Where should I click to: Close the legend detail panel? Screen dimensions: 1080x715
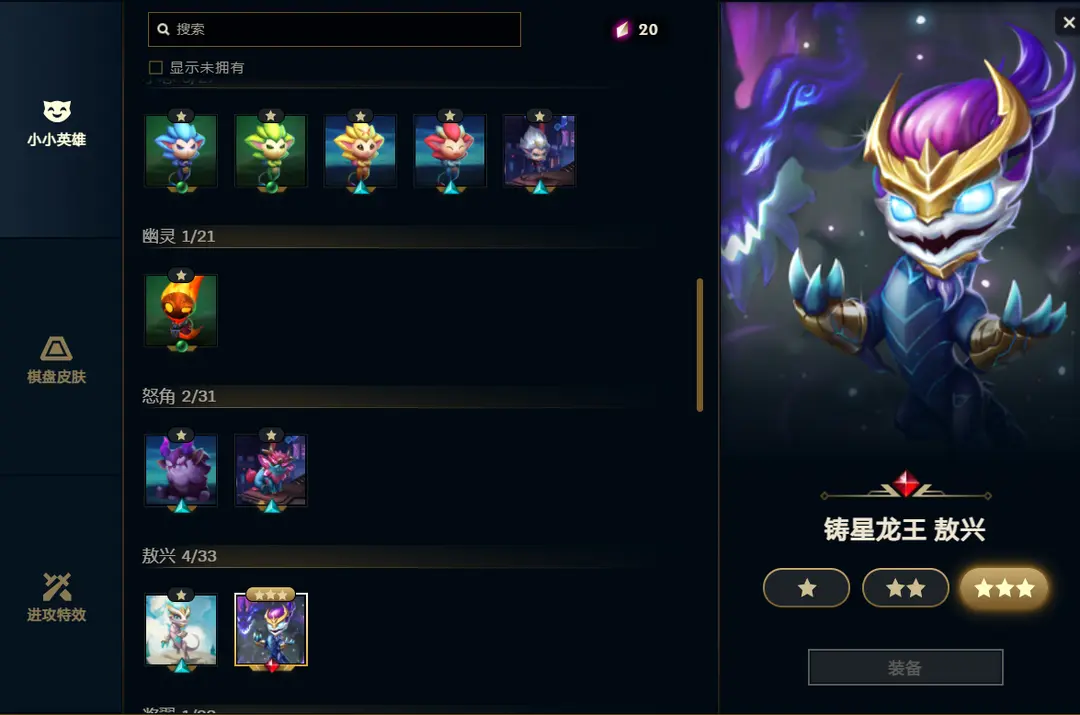1068,23
